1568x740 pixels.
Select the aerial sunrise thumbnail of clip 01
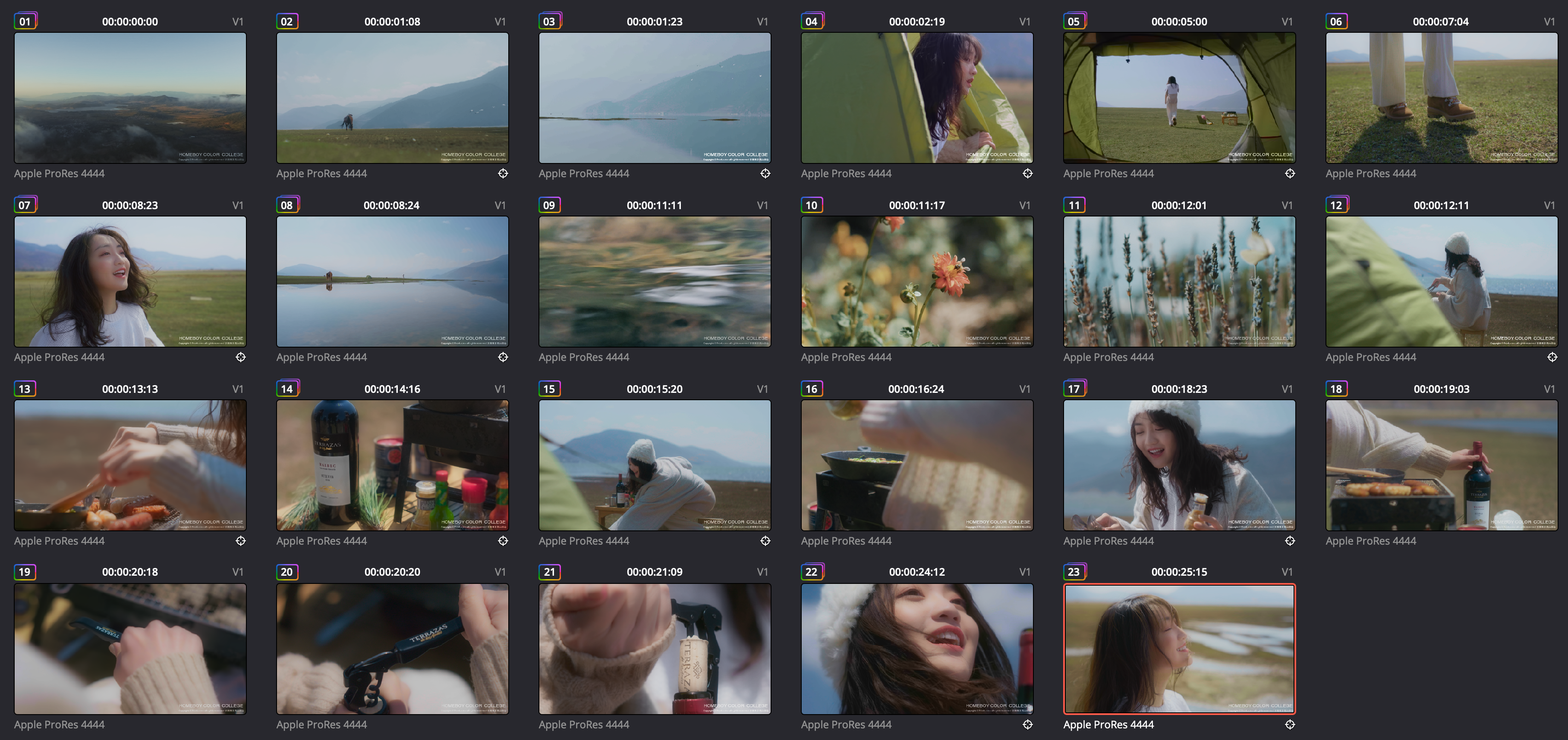(x=130, y=97)
